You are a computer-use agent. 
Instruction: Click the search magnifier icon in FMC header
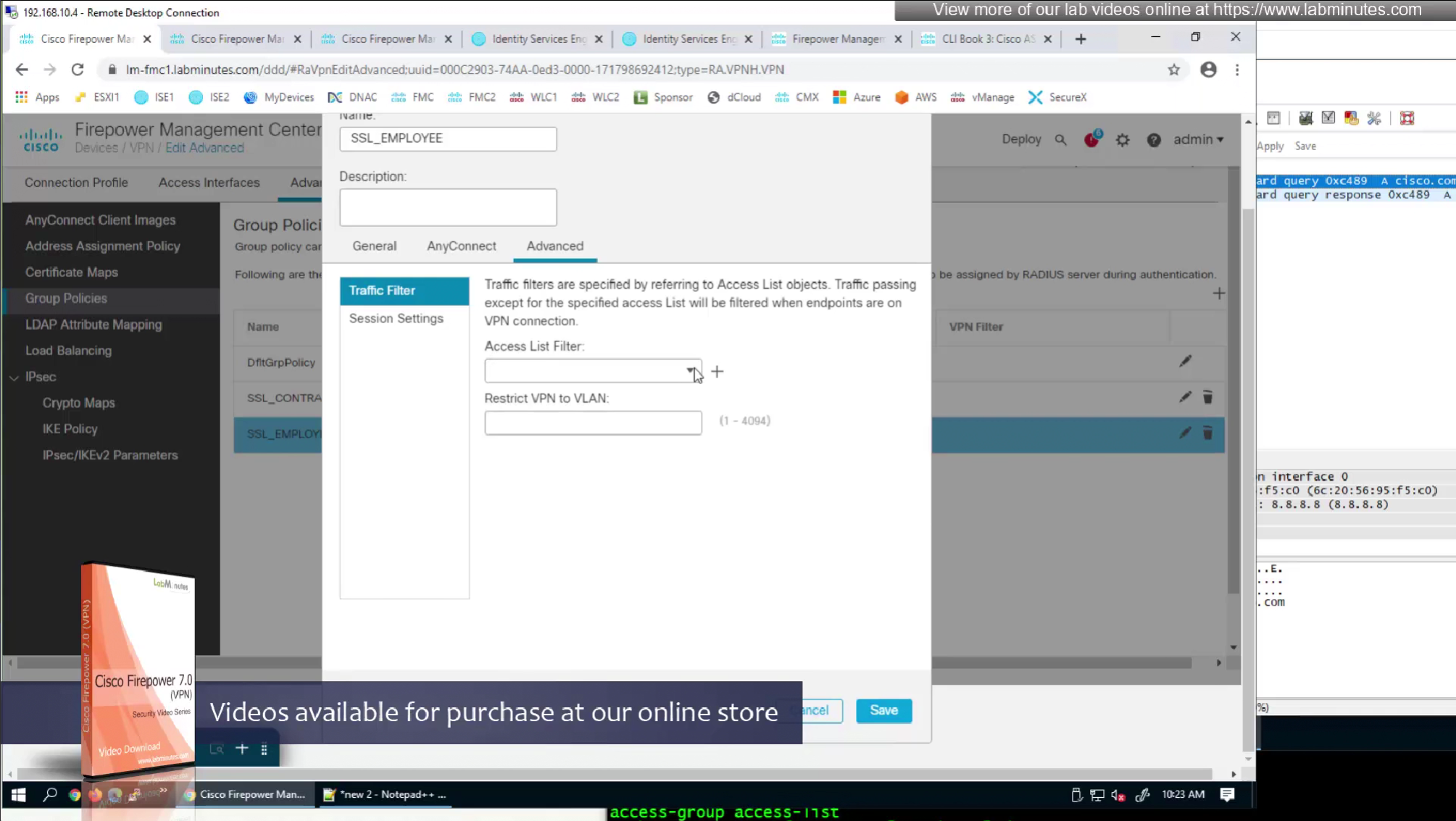point(1060,140)
